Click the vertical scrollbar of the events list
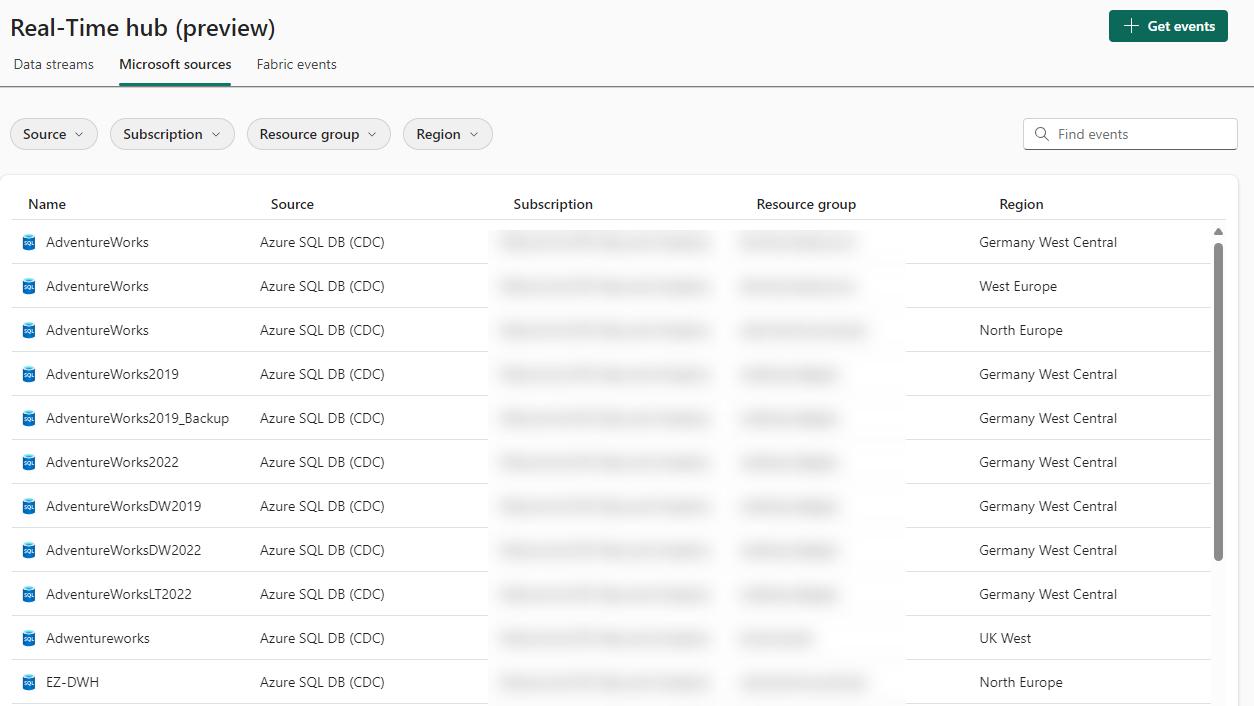Viewport: 1254px width, 706px height. 1218,400
